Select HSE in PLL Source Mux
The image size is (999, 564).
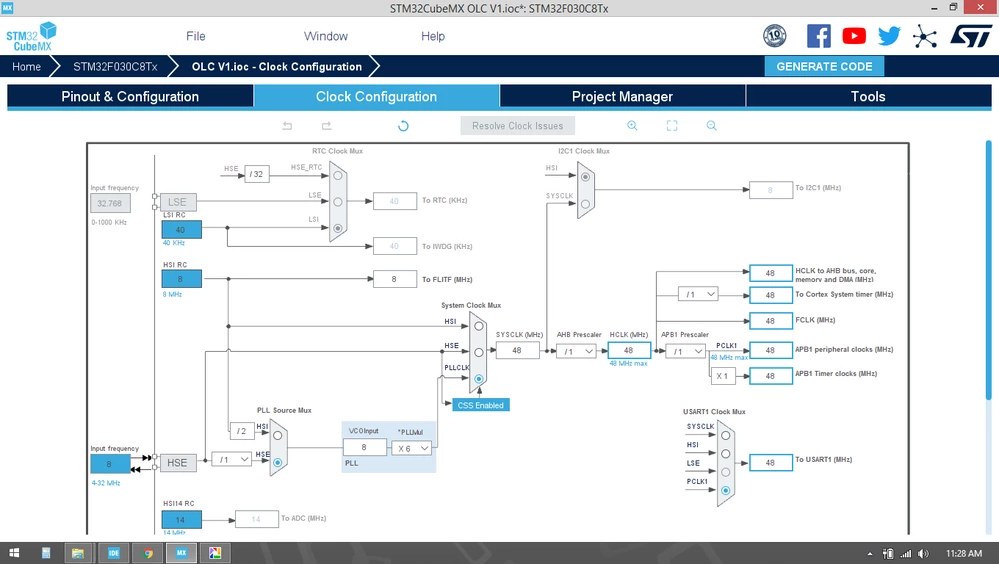pyautogui.click(x=278, y=463)
